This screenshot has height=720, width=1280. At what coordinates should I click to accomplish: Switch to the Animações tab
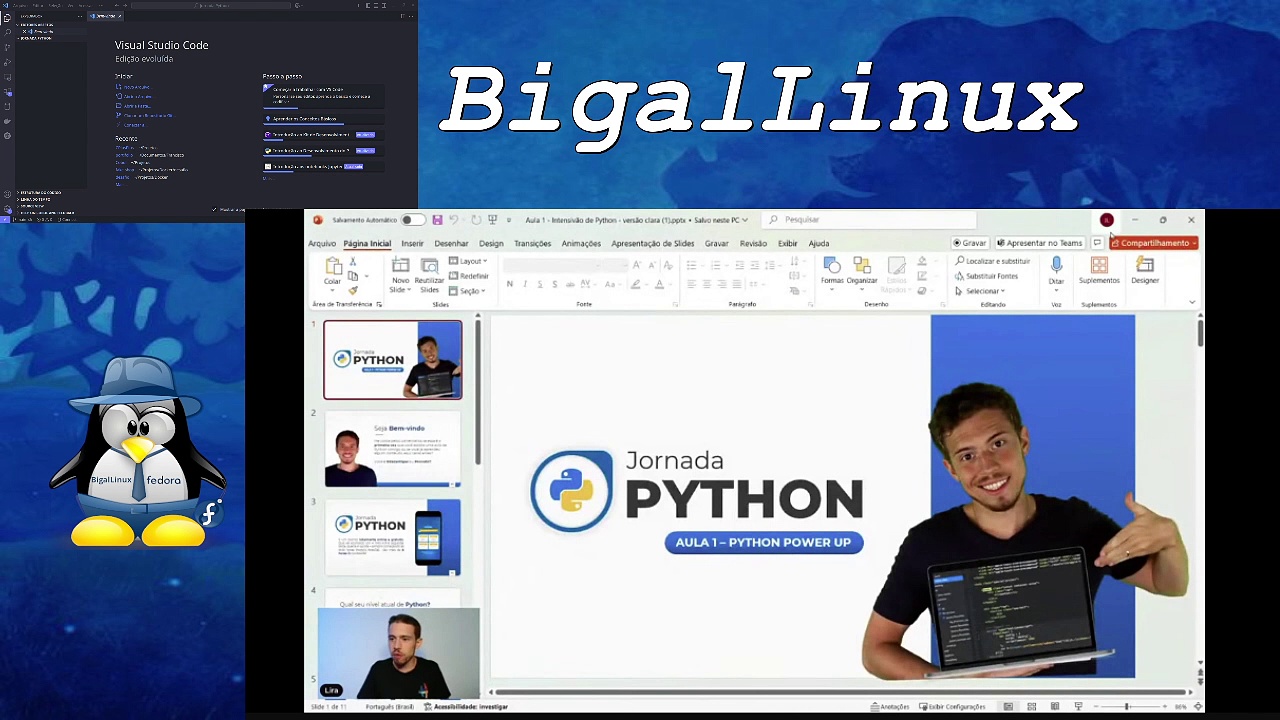[x=581, y=243]
